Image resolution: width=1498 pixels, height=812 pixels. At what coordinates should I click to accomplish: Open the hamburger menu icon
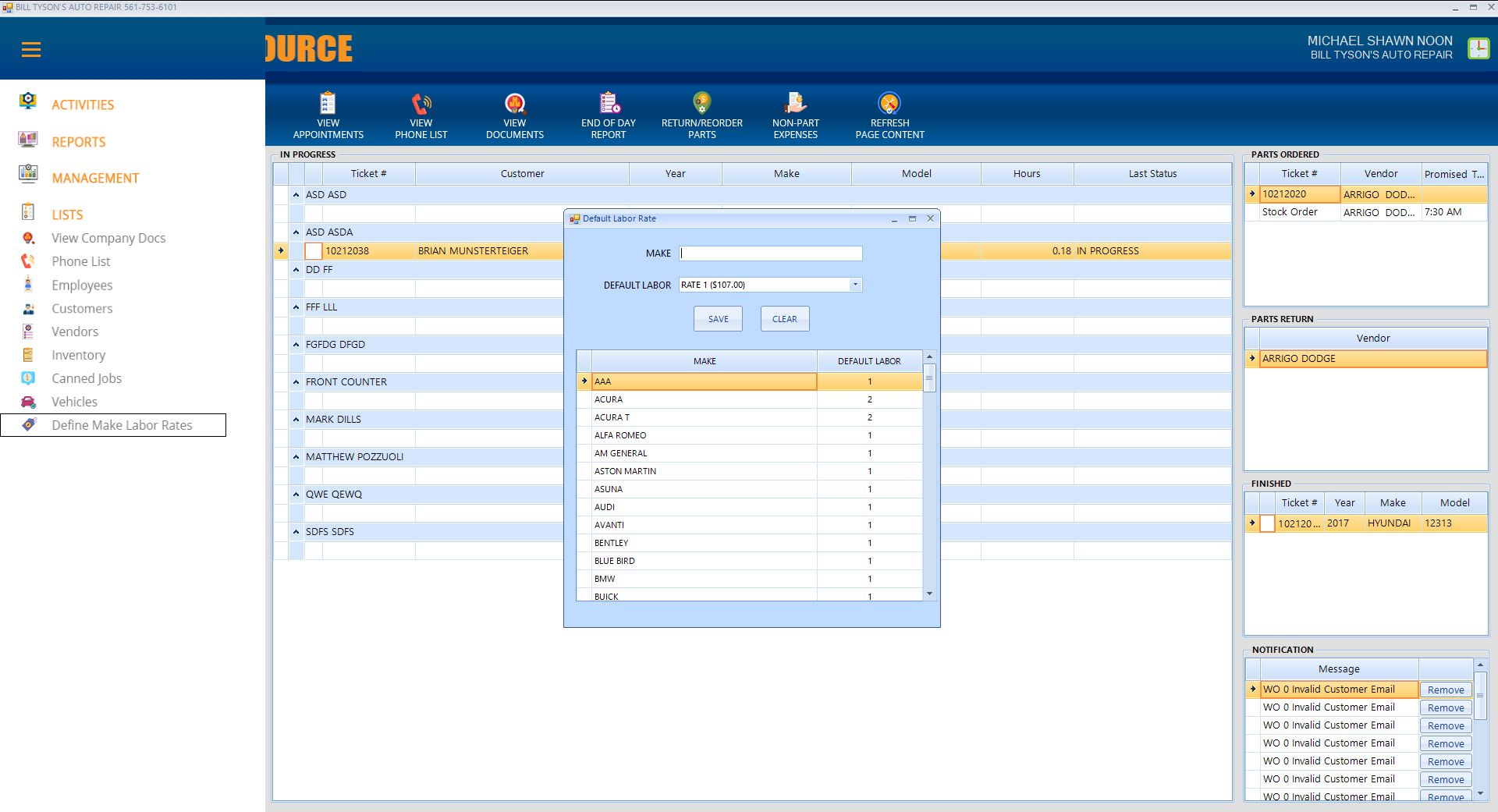tap(31, 50)
